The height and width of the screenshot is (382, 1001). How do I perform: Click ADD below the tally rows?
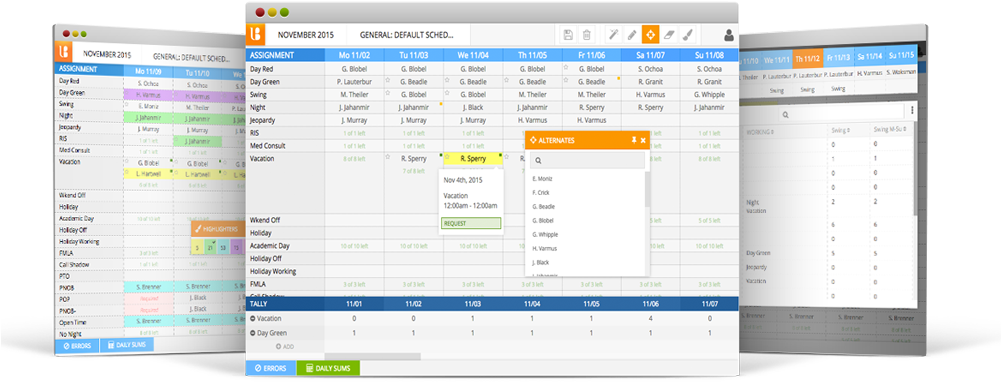coord(284,346)
